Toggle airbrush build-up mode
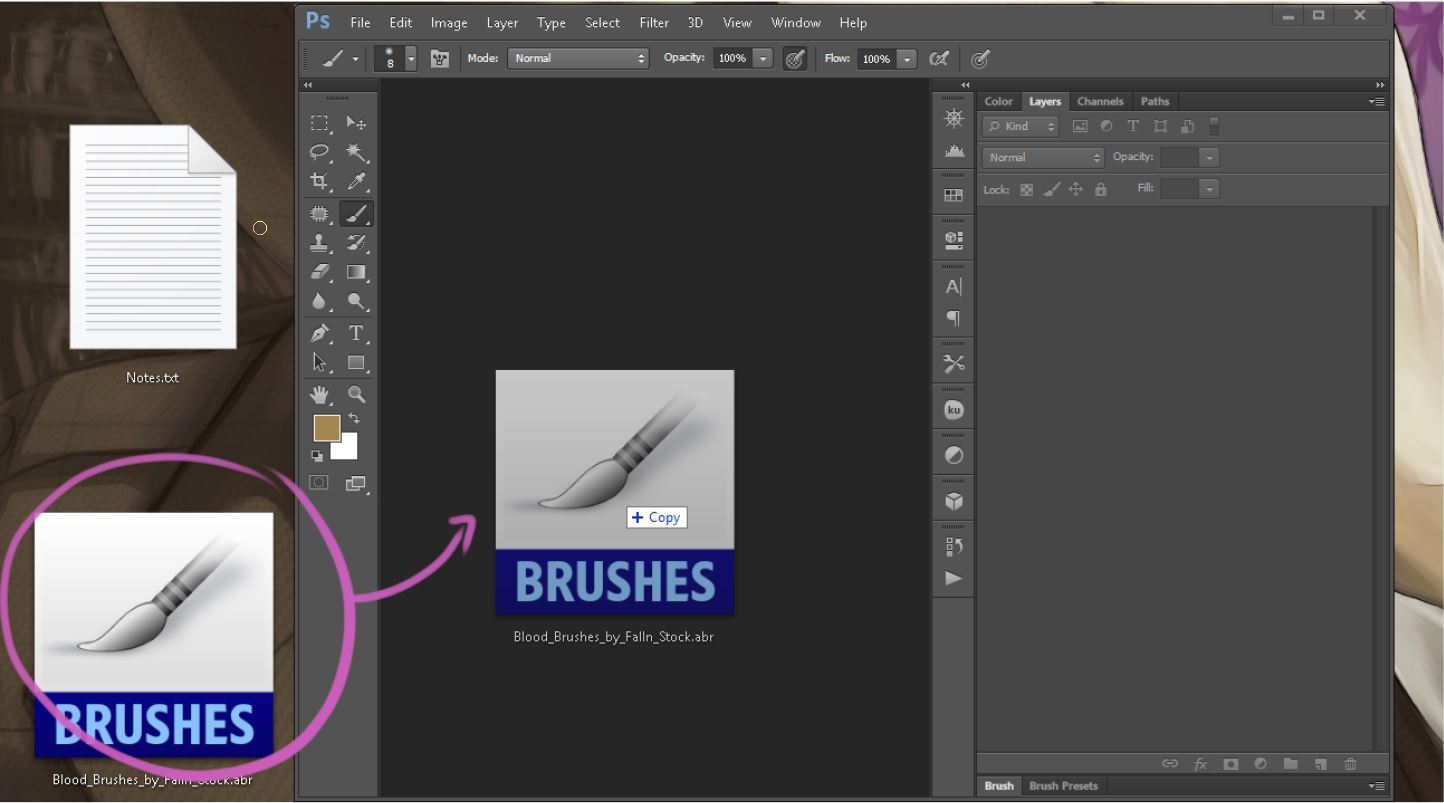Screen dimensions: 1444x803 click(938, 59)
